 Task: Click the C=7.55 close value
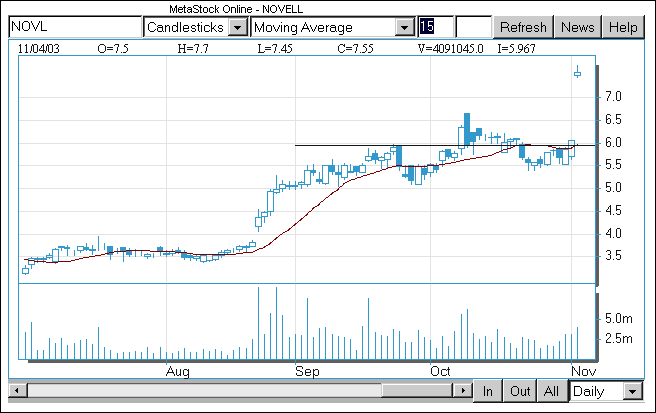pyautogui.click(x=356, y=49)
